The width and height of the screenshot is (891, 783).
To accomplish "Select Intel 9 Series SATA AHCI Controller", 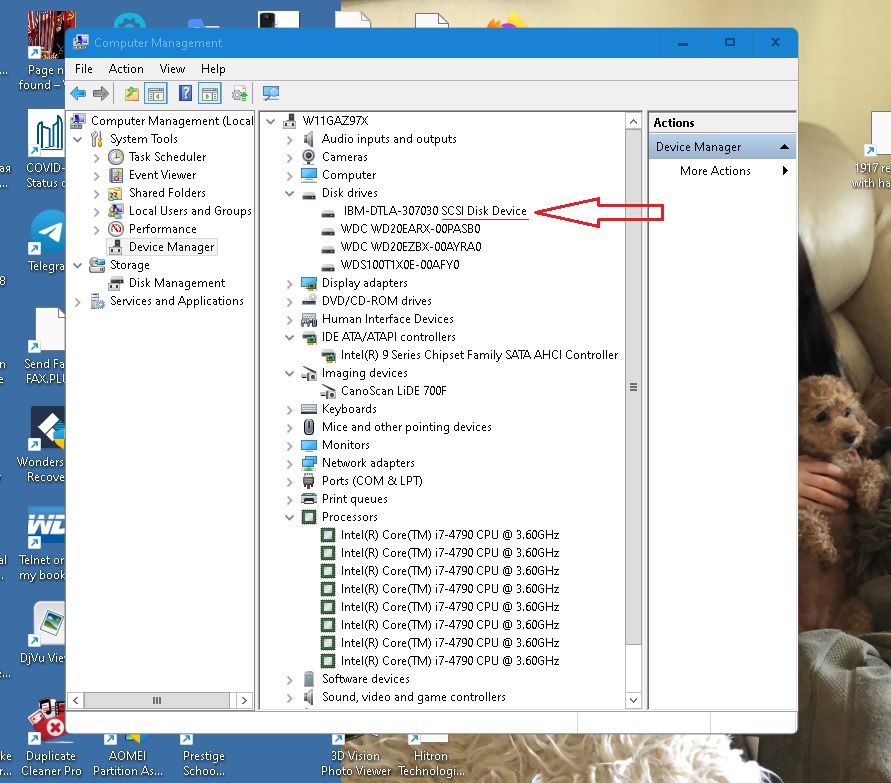I will [479, 355].
